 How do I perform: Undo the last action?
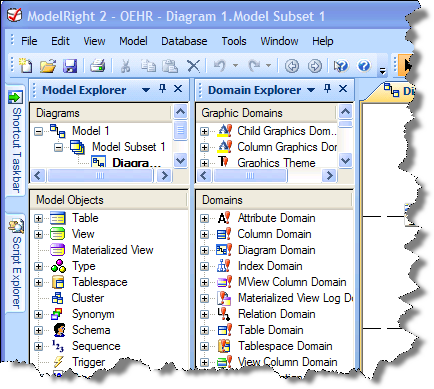tap(219, 65)
